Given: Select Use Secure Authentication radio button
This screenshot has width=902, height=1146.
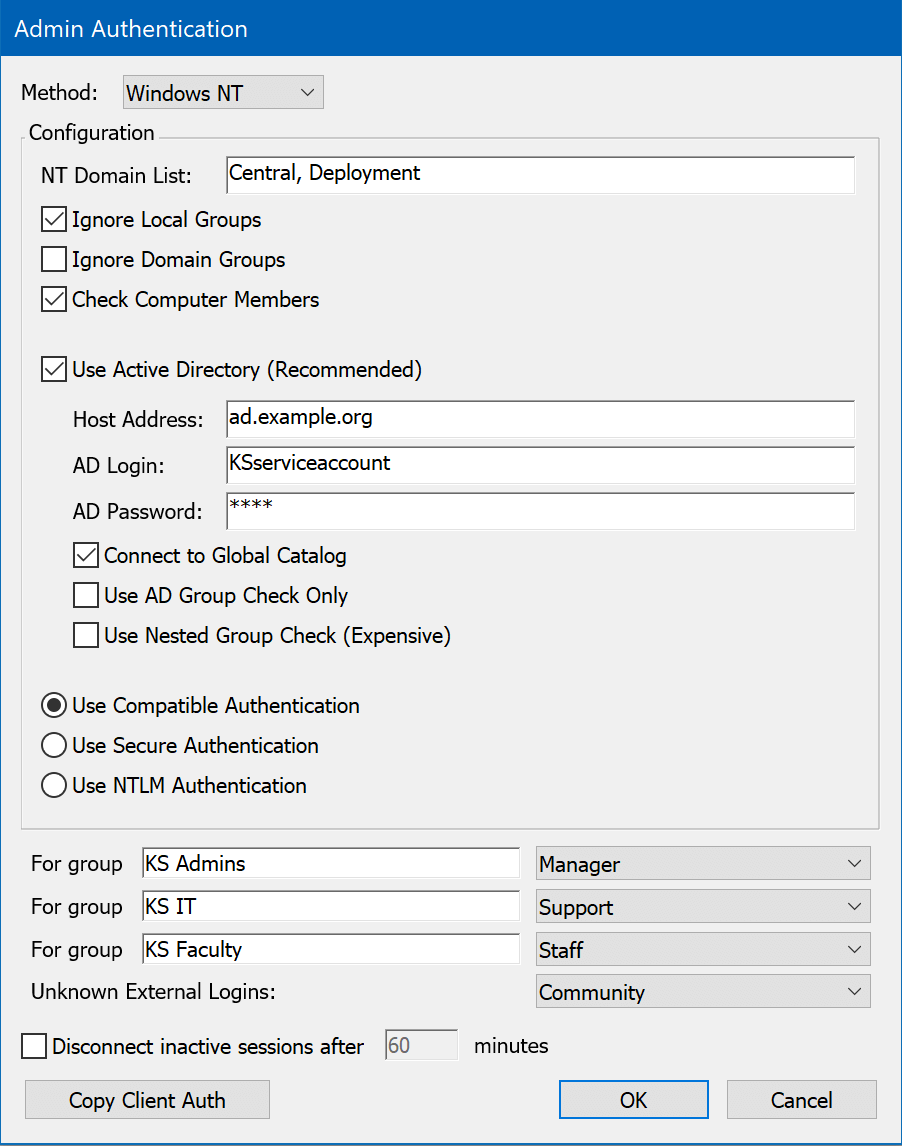Looking at the screenshot, I should [54, 746].
